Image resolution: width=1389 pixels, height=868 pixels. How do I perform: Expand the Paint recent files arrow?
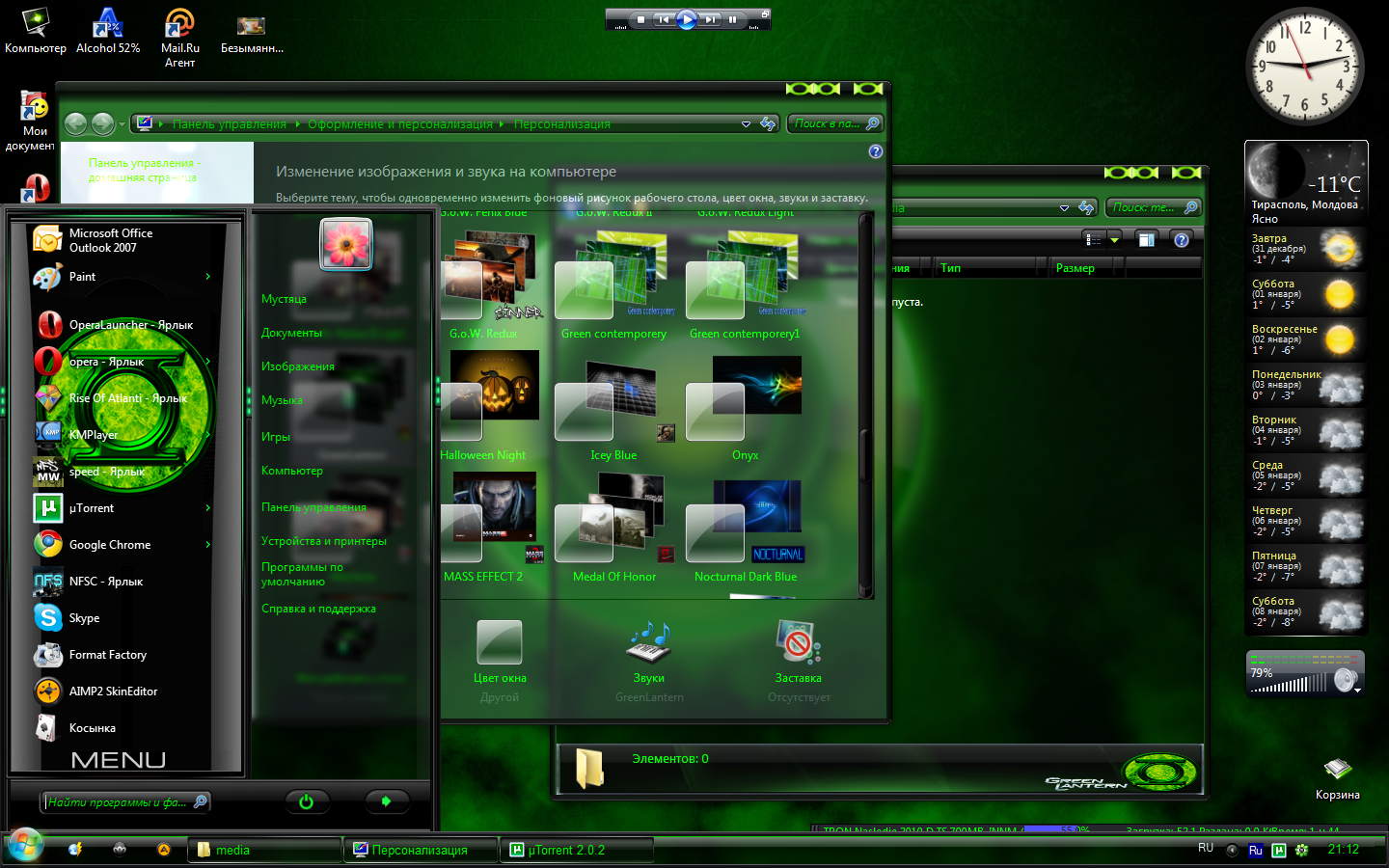click(x=208, y=277)
